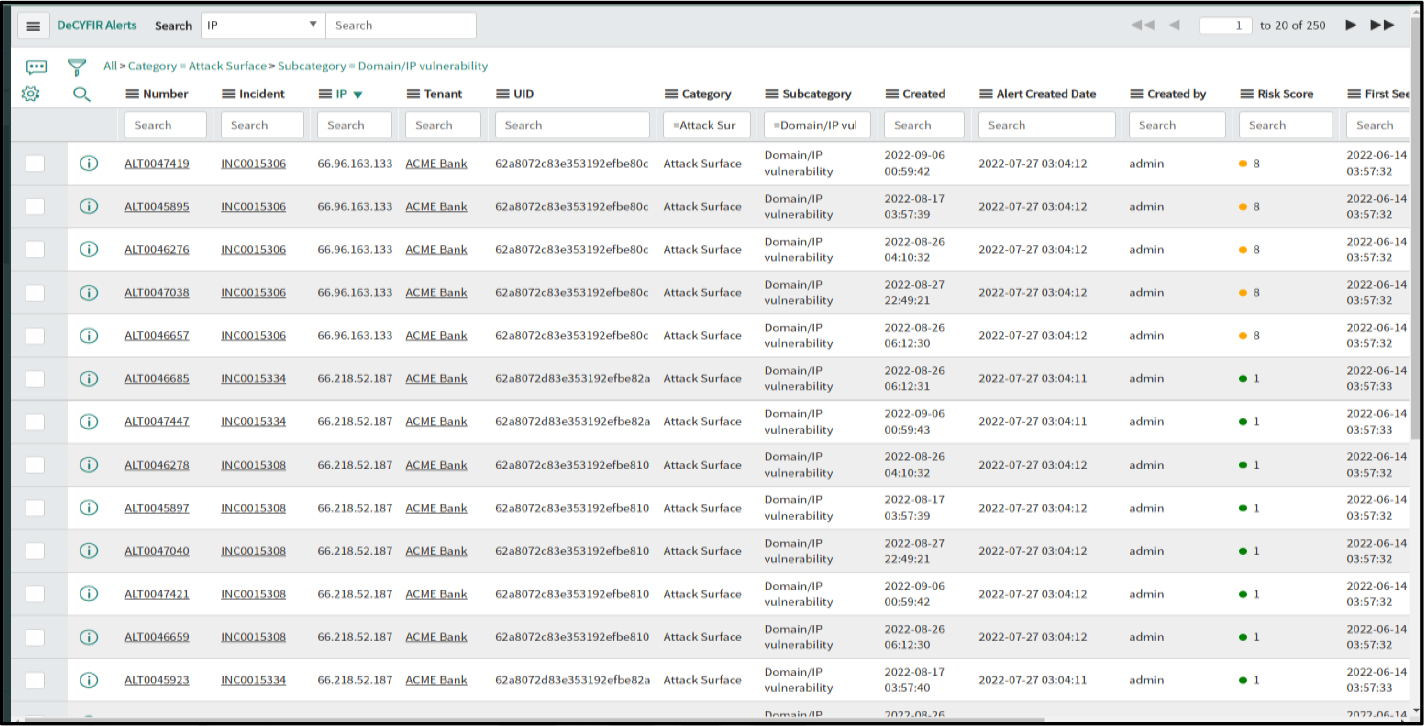Open the list controls hamburger menu

tap(33, 26)
